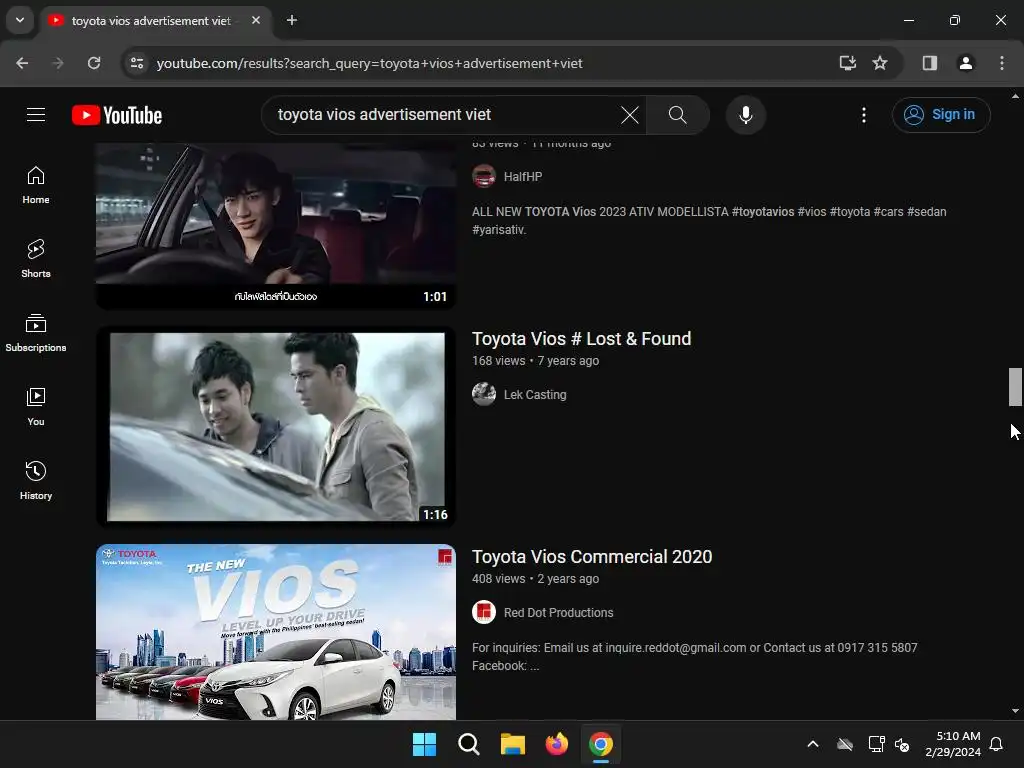Click Chrome icon in taskbar
The image size is (1024, 768).
[x=601, y=744]
